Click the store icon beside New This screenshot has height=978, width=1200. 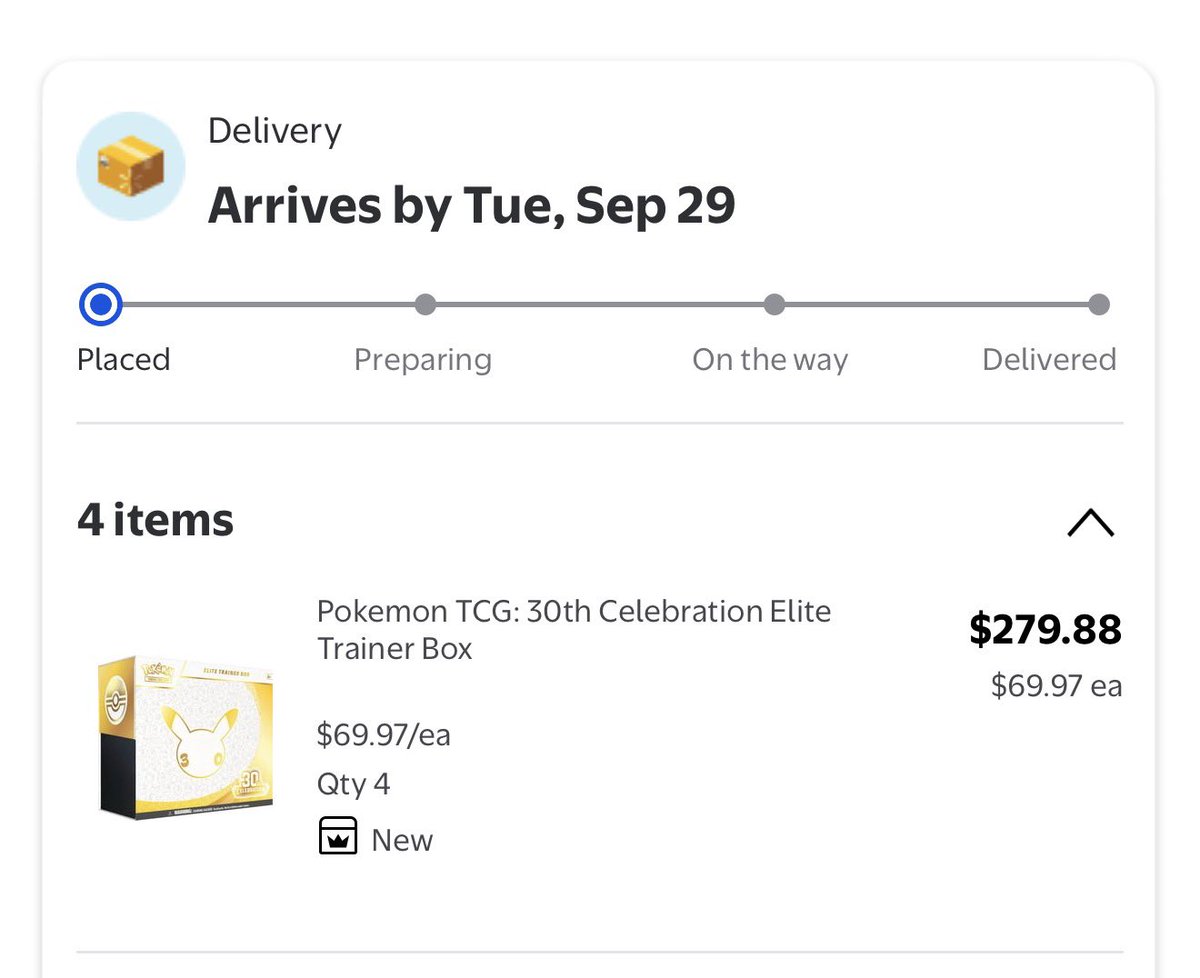point(338,836)
